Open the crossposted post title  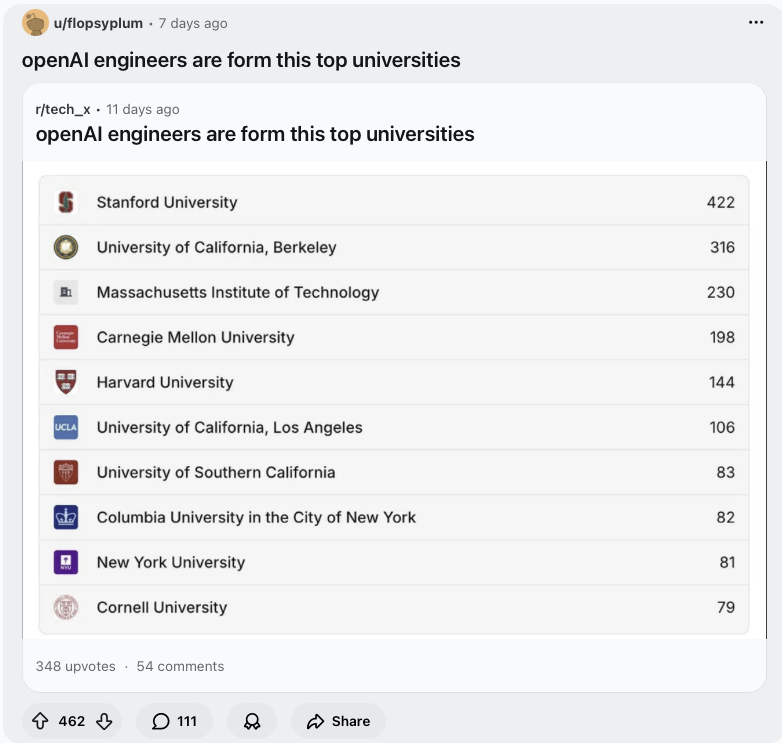click(x=255, y=134)
